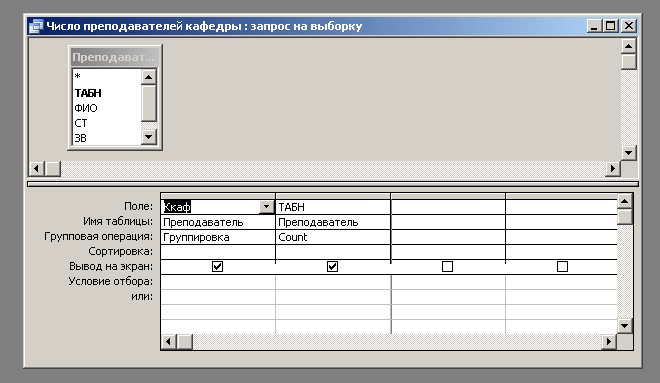The image size is (660, 383).
Task: Click field list scroll up arrow
Action: point(149,77)
